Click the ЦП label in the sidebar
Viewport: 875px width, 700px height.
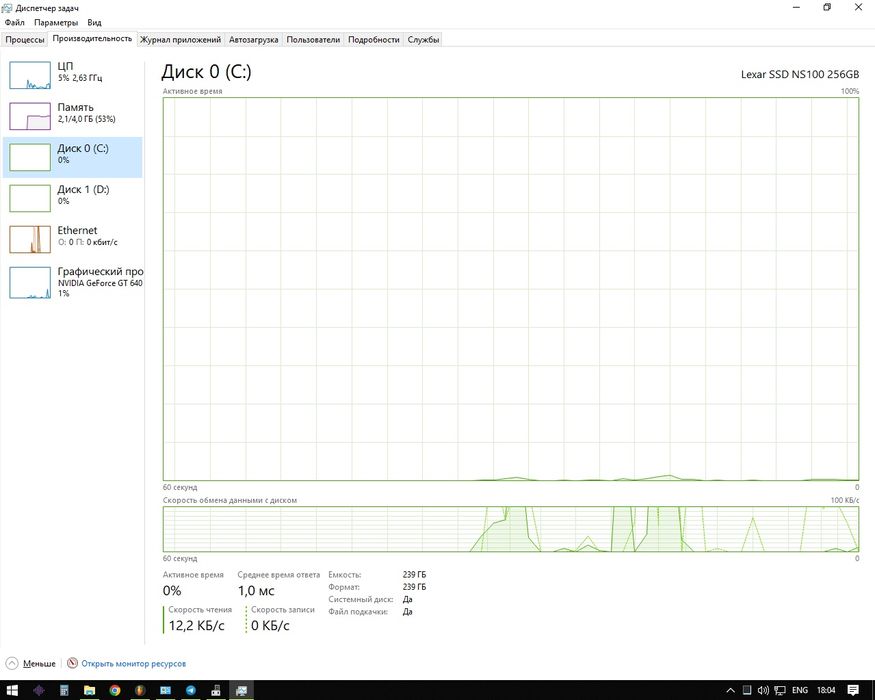(65, 66)
